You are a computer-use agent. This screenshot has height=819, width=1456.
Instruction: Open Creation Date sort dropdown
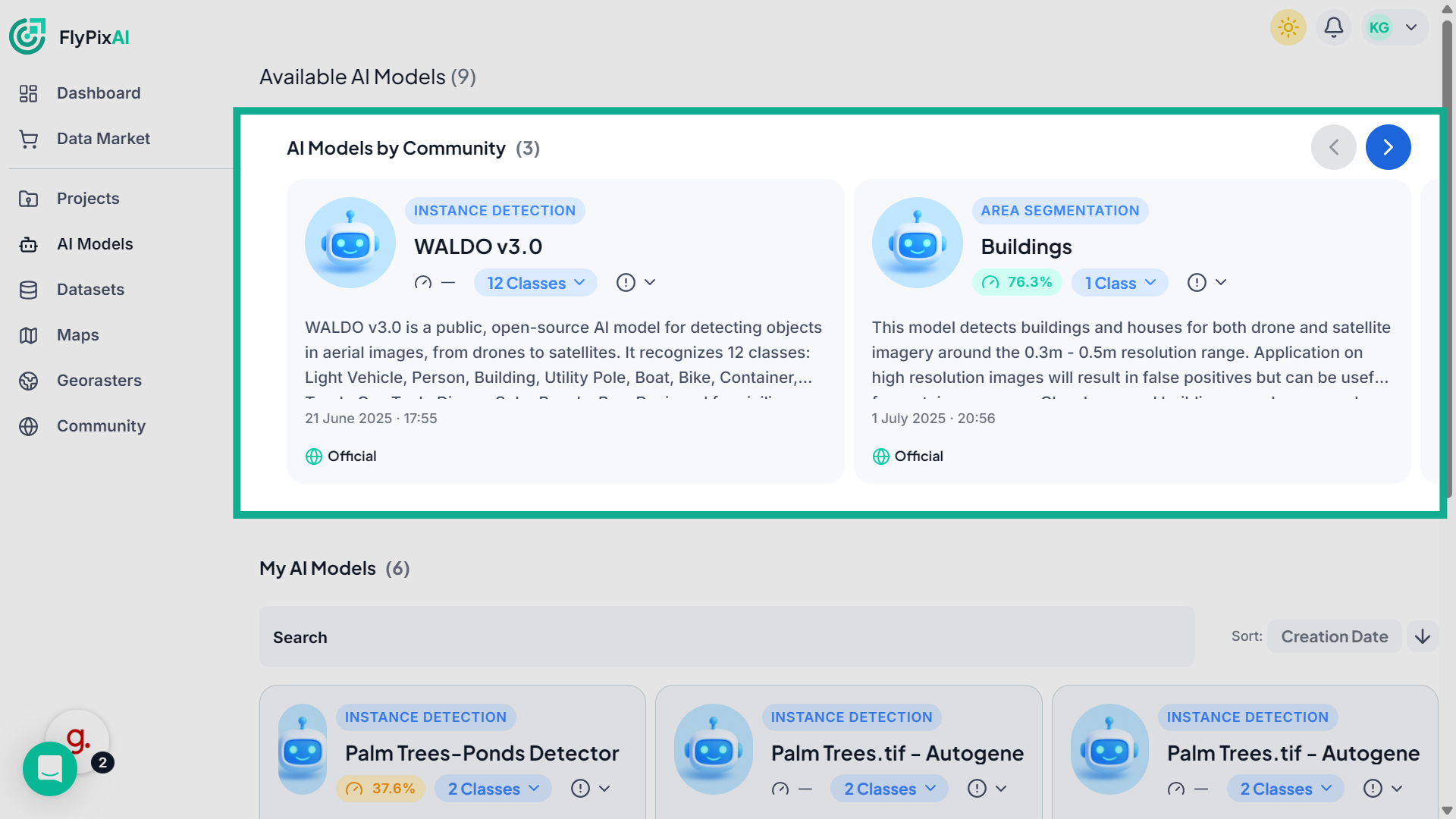1335,637
